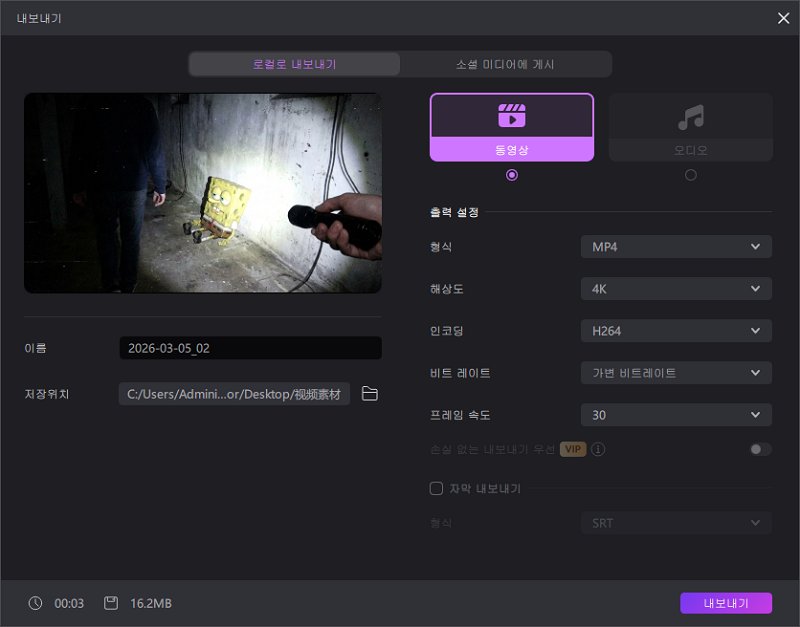
Task: Open the 형식 MP4 dropdown
Action: pos(676,246)
